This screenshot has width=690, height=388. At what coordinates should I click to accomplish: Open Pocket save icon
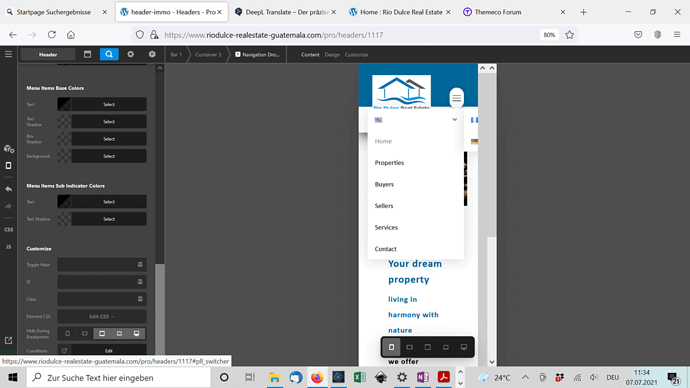[x=638, y=35]
